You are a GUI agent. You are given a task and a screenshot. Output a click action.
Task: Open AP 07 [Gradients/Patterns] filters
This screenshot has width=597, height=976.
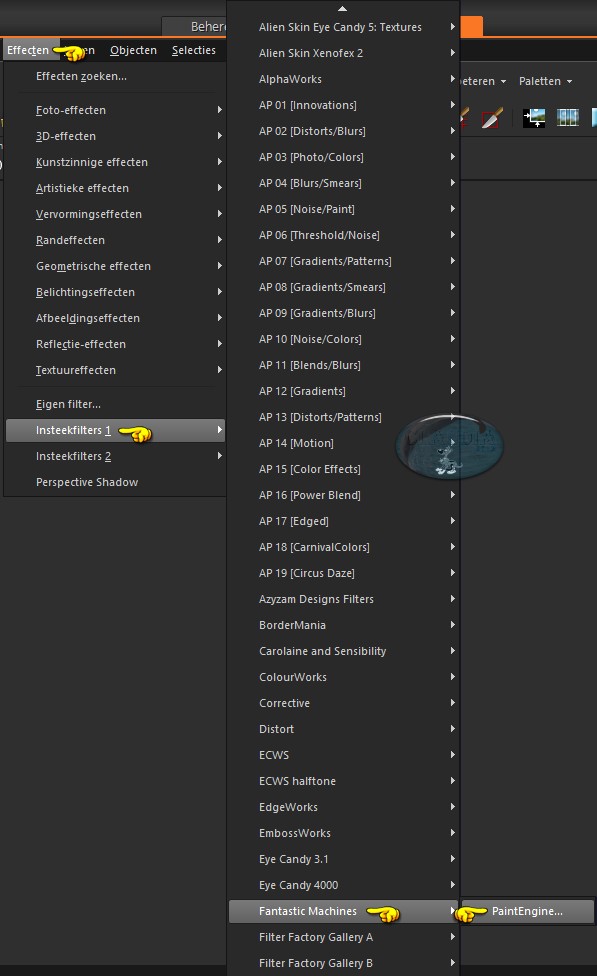click(344, 261)
